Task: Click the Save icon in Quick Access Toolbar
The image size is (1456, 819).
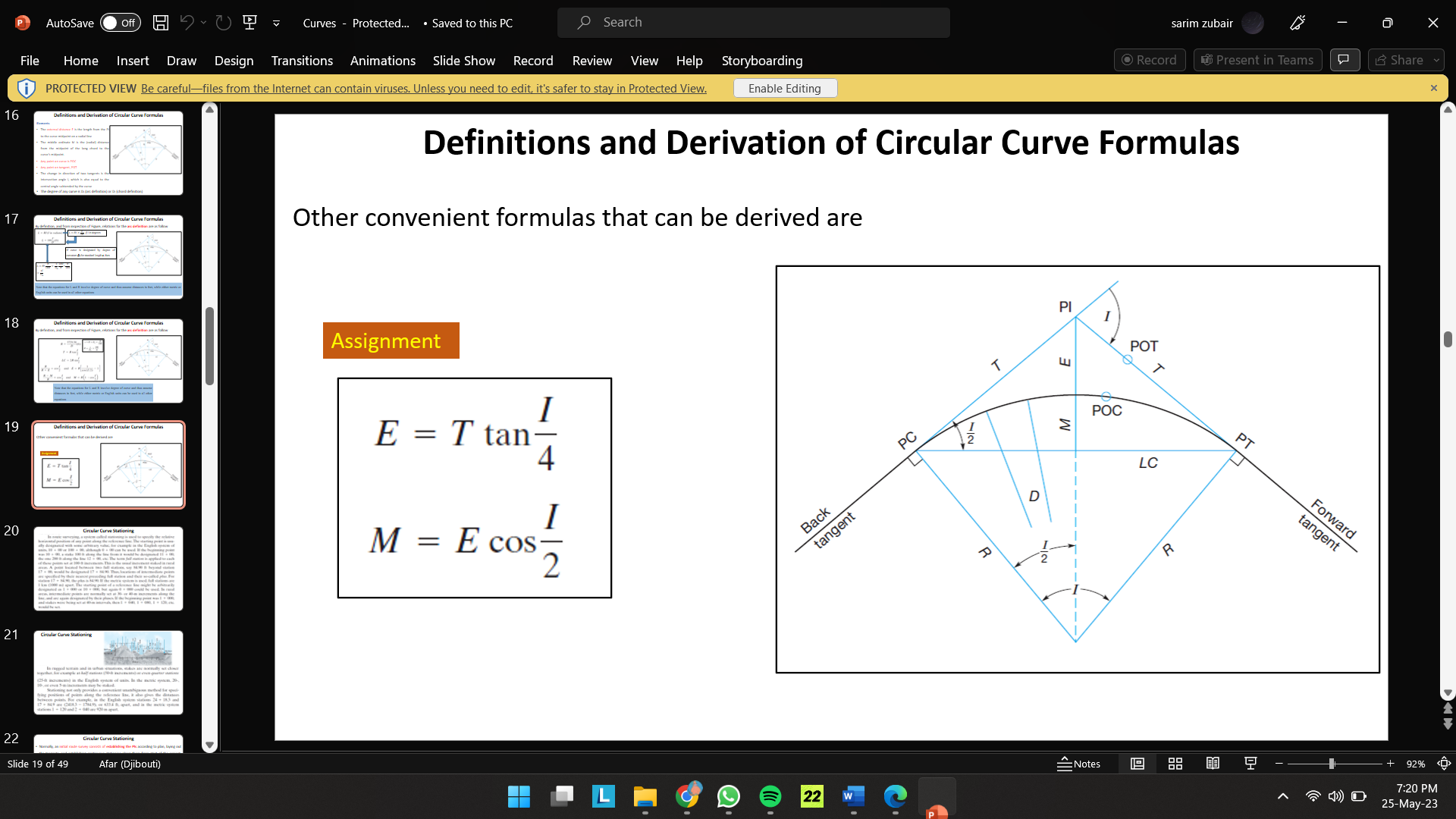Action: click(160, 23)
